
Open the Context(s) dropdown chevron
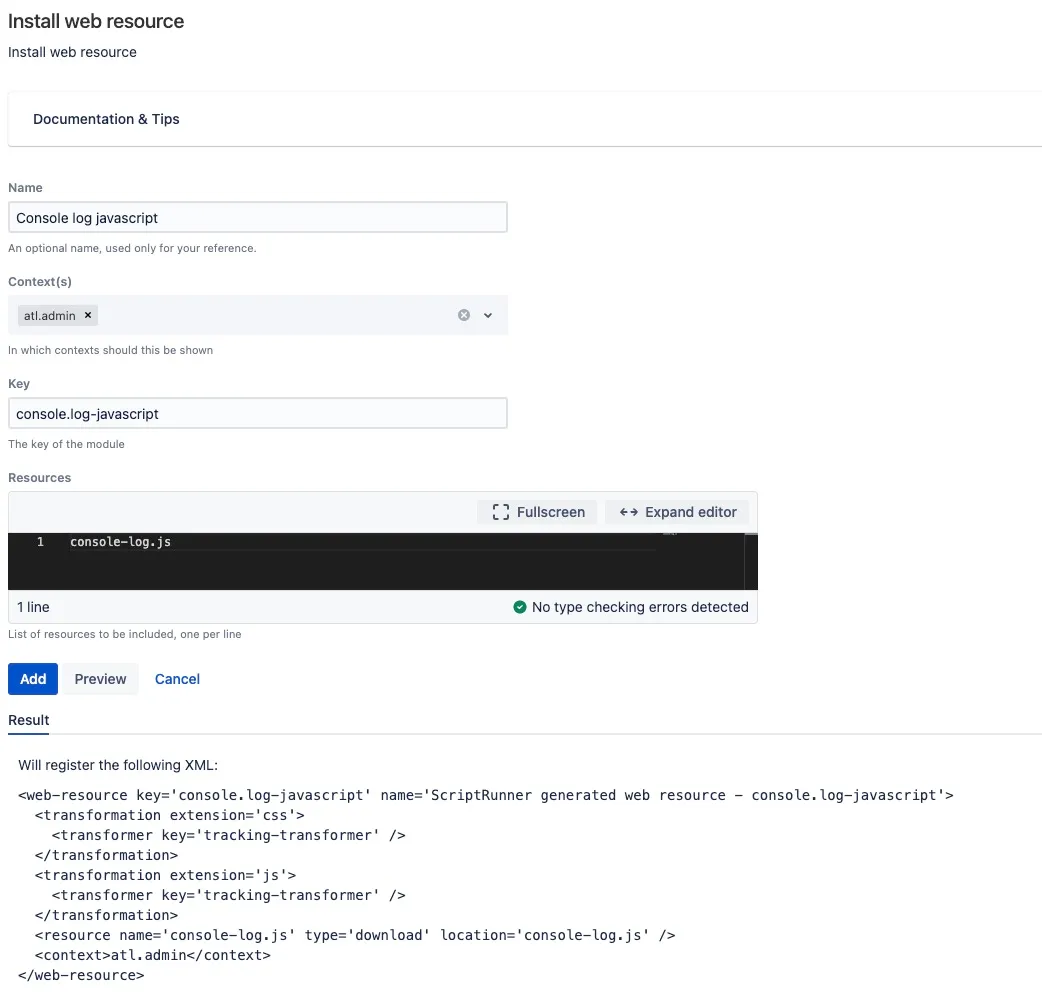(488, 315)
